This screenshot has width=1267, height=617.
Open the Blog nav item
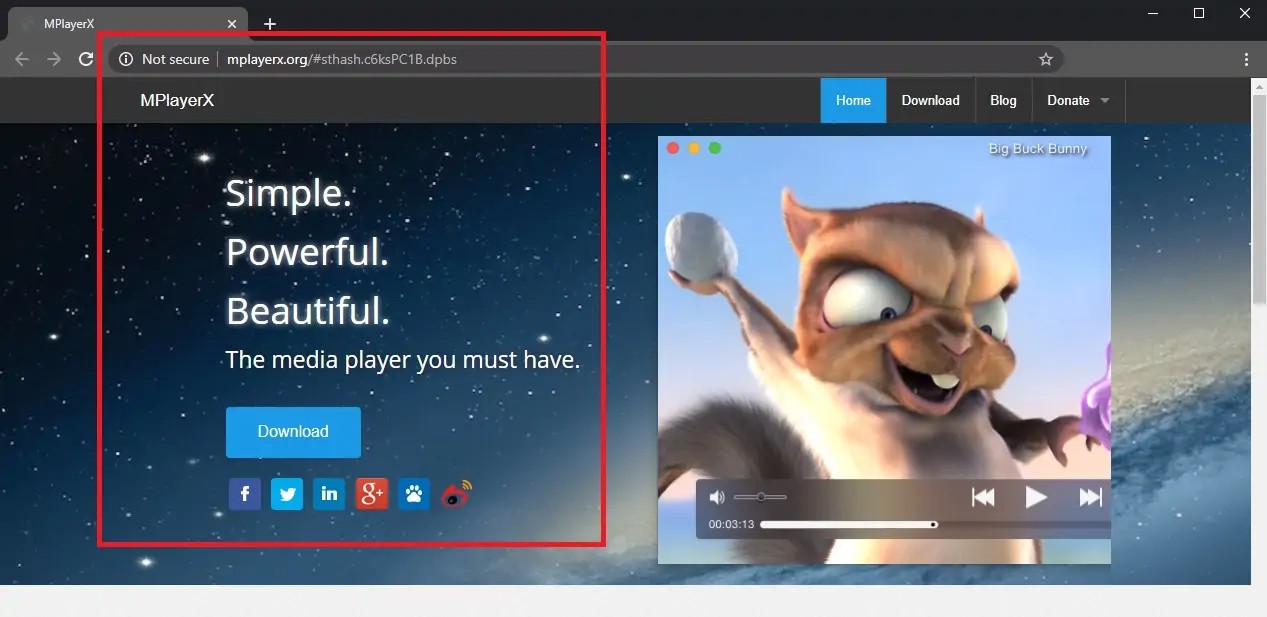click(x=1003, y=100)
